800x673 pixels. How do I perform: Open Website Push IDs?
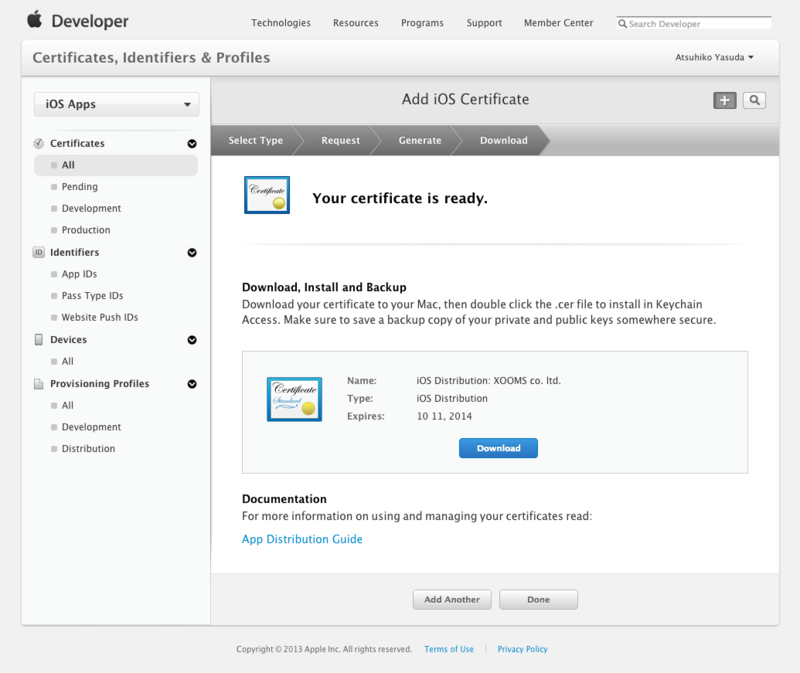point(100,317)
